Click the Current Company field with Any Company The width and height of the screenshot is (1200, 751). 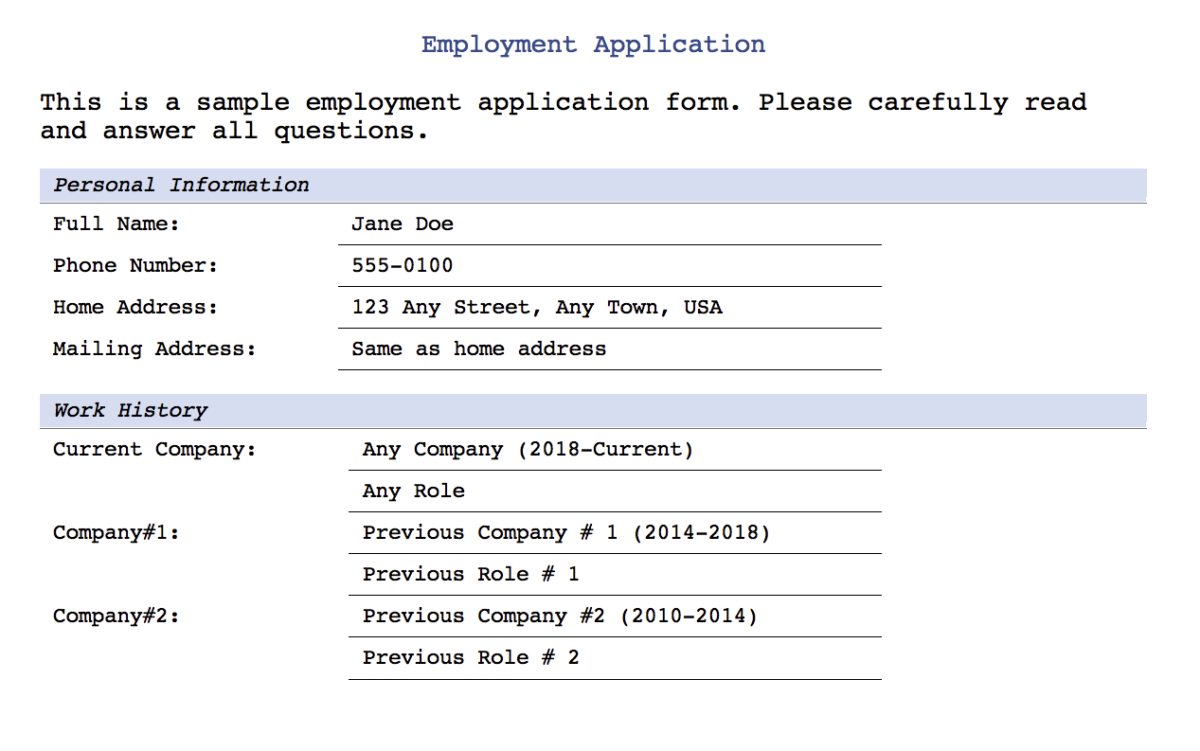(615, 450)
